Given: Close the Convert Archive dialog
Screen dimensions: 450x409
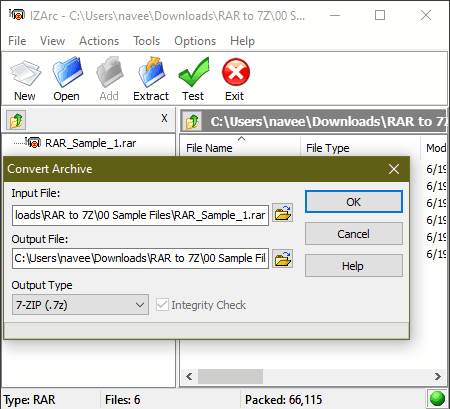Looking at the screenshot, I should point(394,169).
